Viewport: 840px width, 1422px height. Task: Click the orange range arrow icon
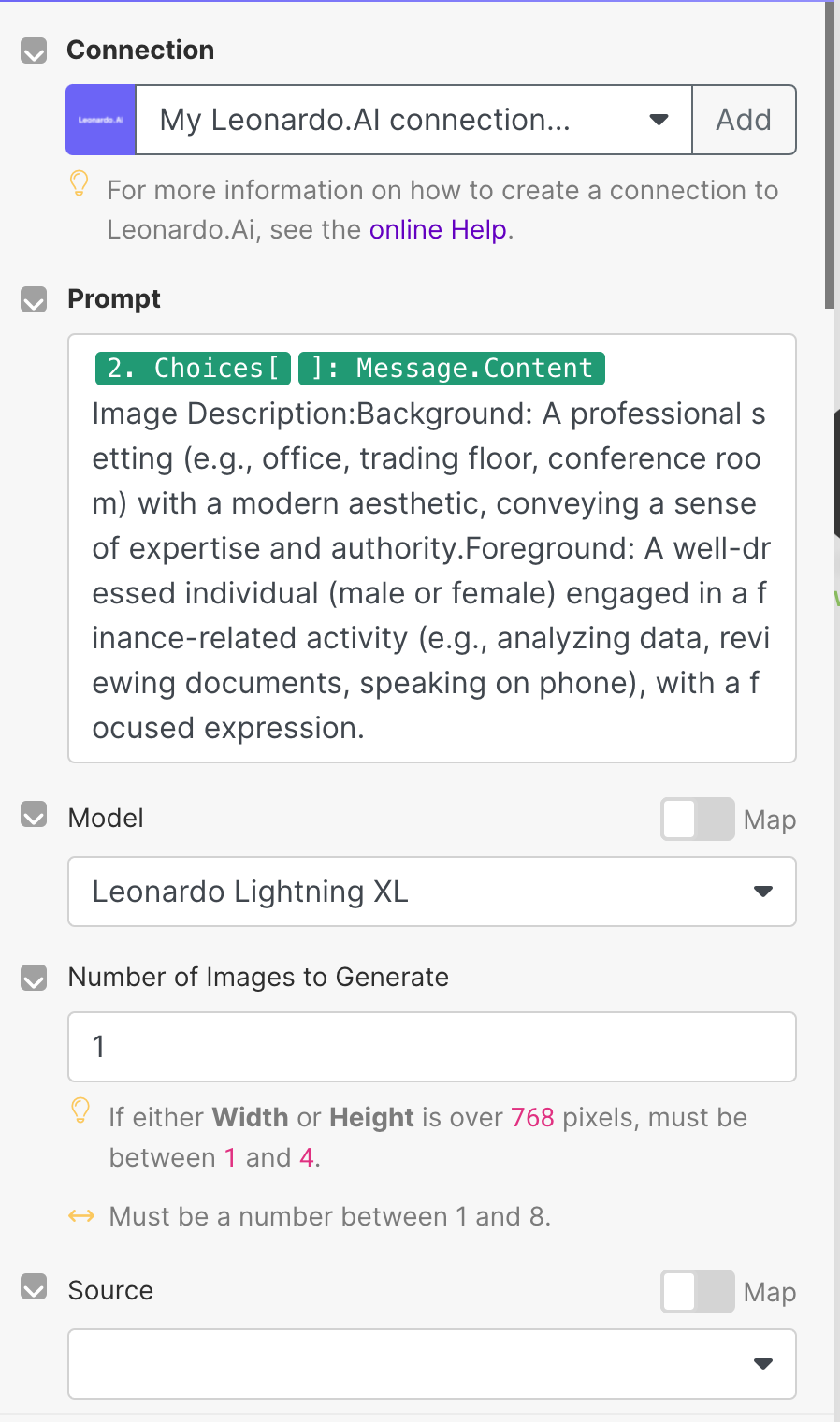point(81,1216)
